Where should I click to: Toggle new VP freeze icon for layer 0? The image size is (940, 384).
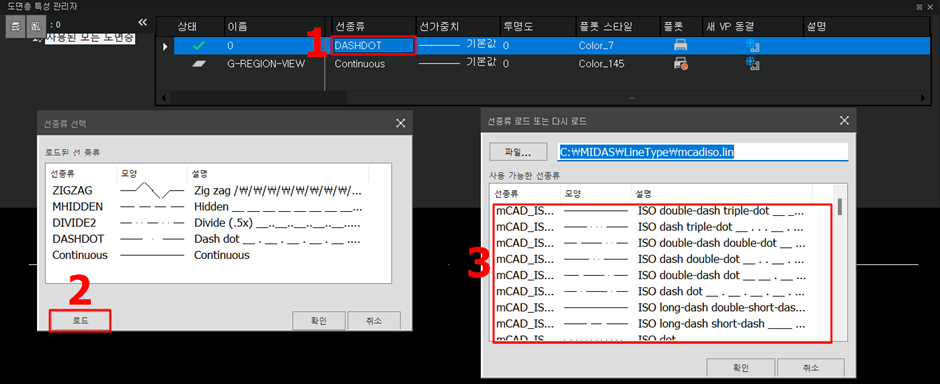[x=752, y=45]
